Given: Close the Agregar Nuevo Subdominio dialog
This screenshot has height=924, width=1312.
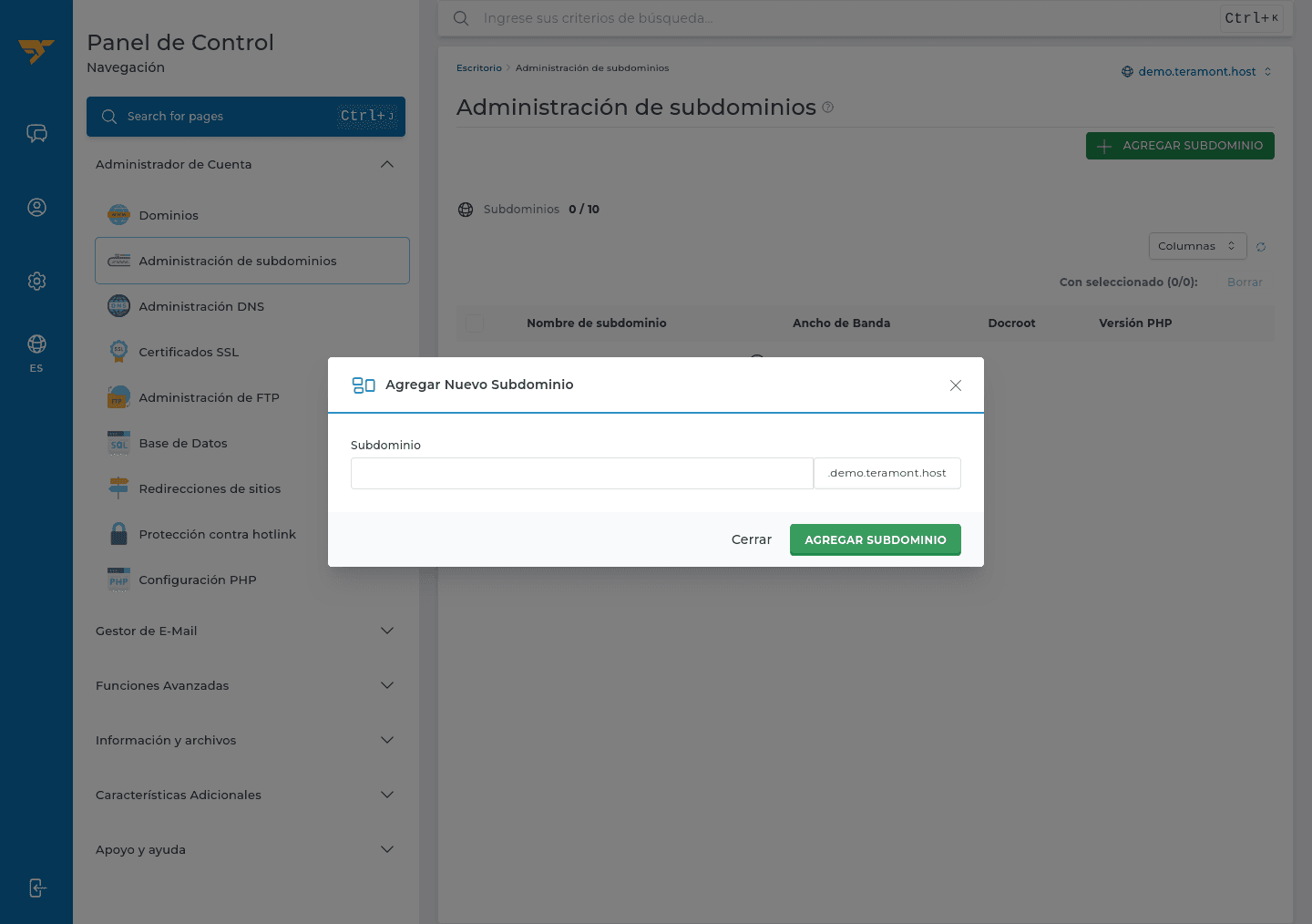Looking at the screenshot, I should coord(956,385).
